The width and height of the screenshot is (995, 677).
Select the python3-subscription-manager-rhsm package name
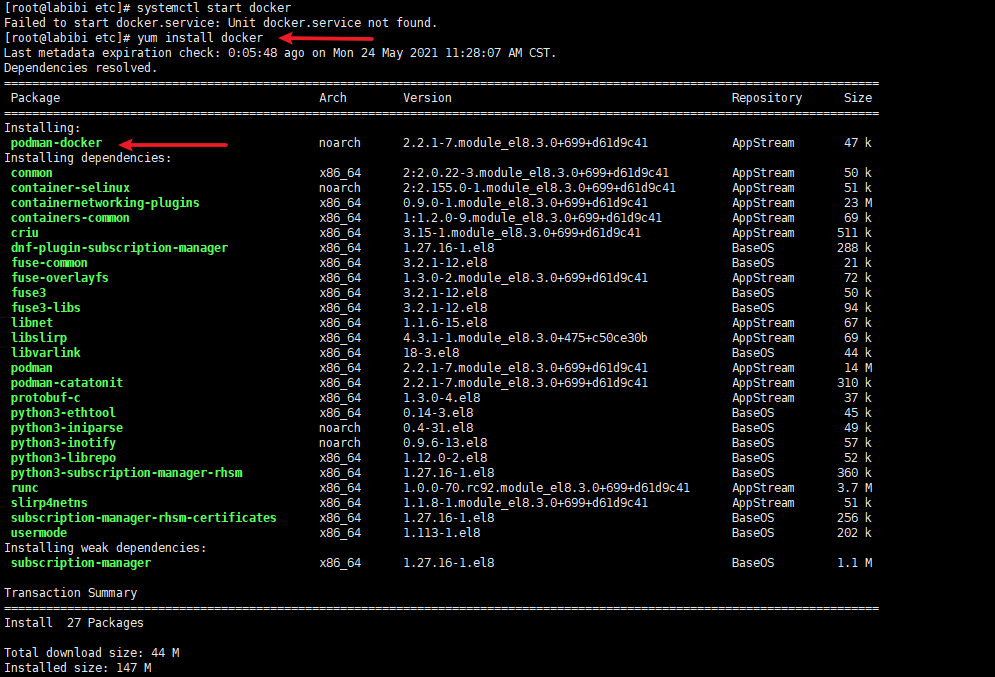[127, 473]
